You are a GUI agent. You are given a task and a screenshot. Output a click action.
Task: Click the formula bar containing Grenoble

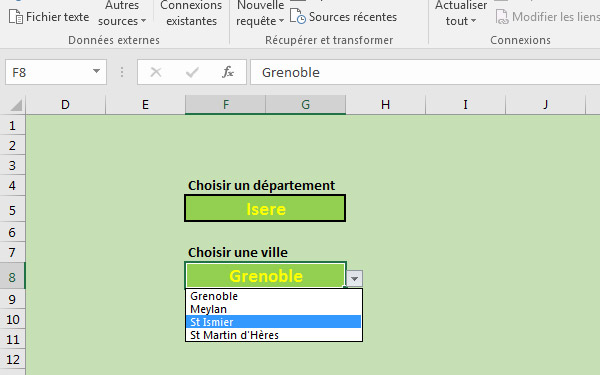tap(425, 72)
